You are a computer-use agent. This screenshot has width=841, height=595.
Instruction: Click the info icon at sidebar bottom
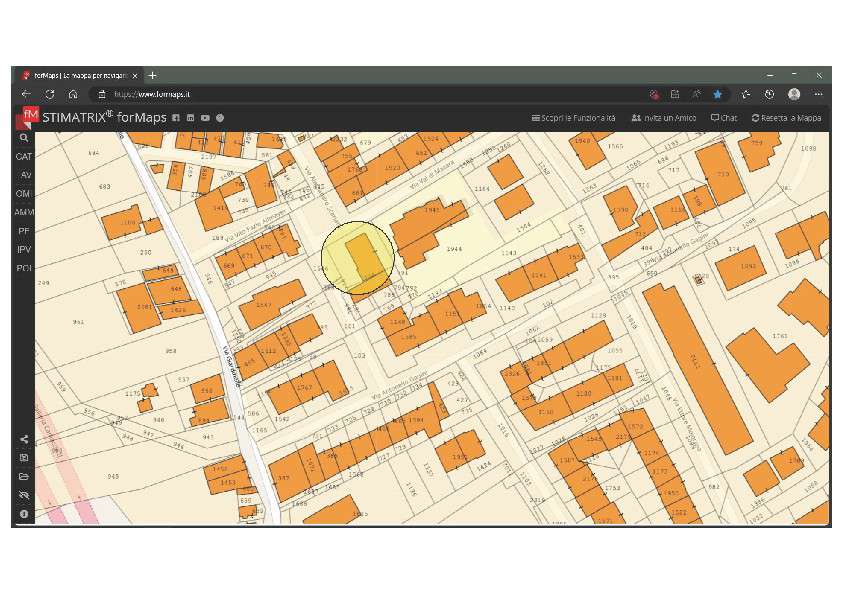[x=24, y=513]
